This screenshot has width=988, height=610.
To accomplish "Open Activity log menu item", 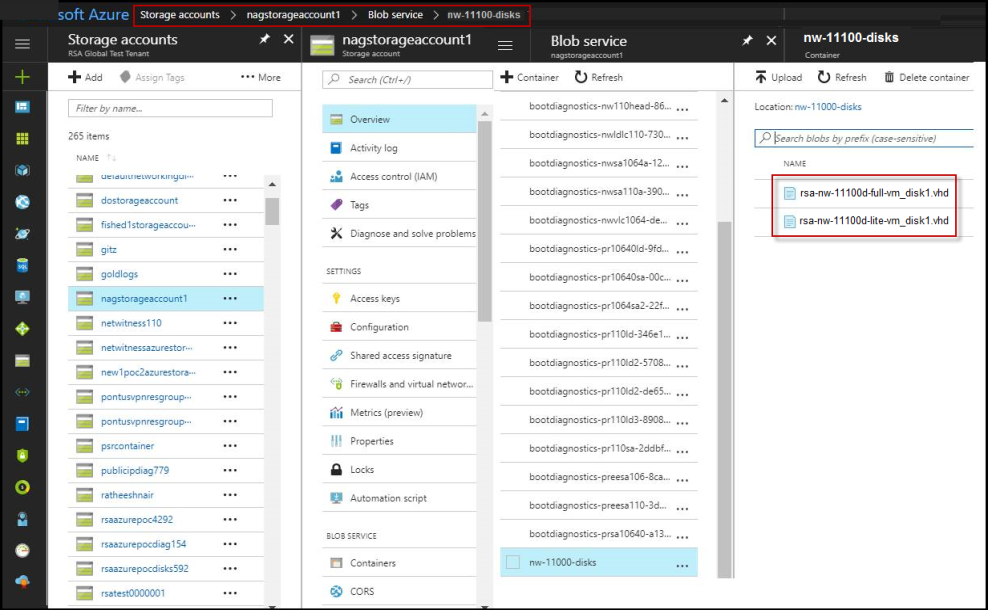I will pyautogui.click(x=373, y=148).
